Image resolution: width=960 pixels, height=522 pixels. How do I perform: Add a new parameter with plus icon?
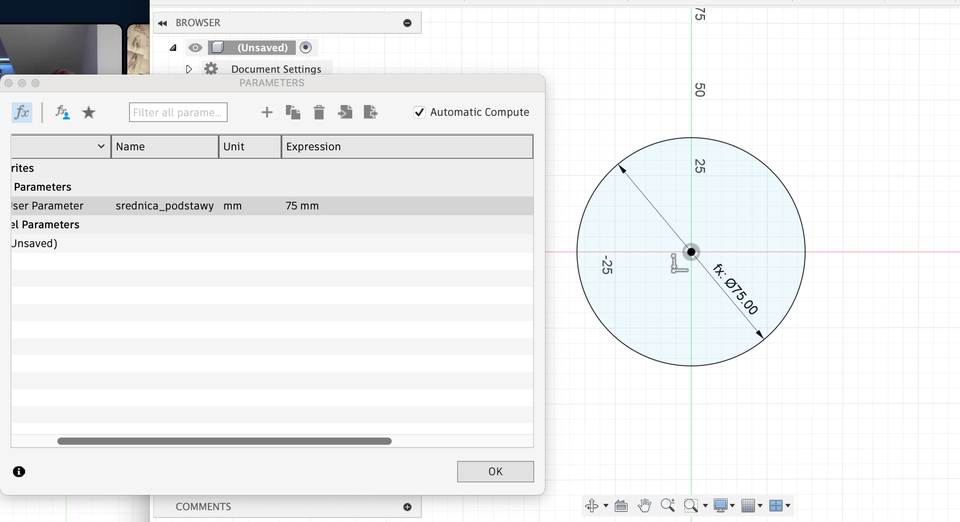[x=267, y=112]
